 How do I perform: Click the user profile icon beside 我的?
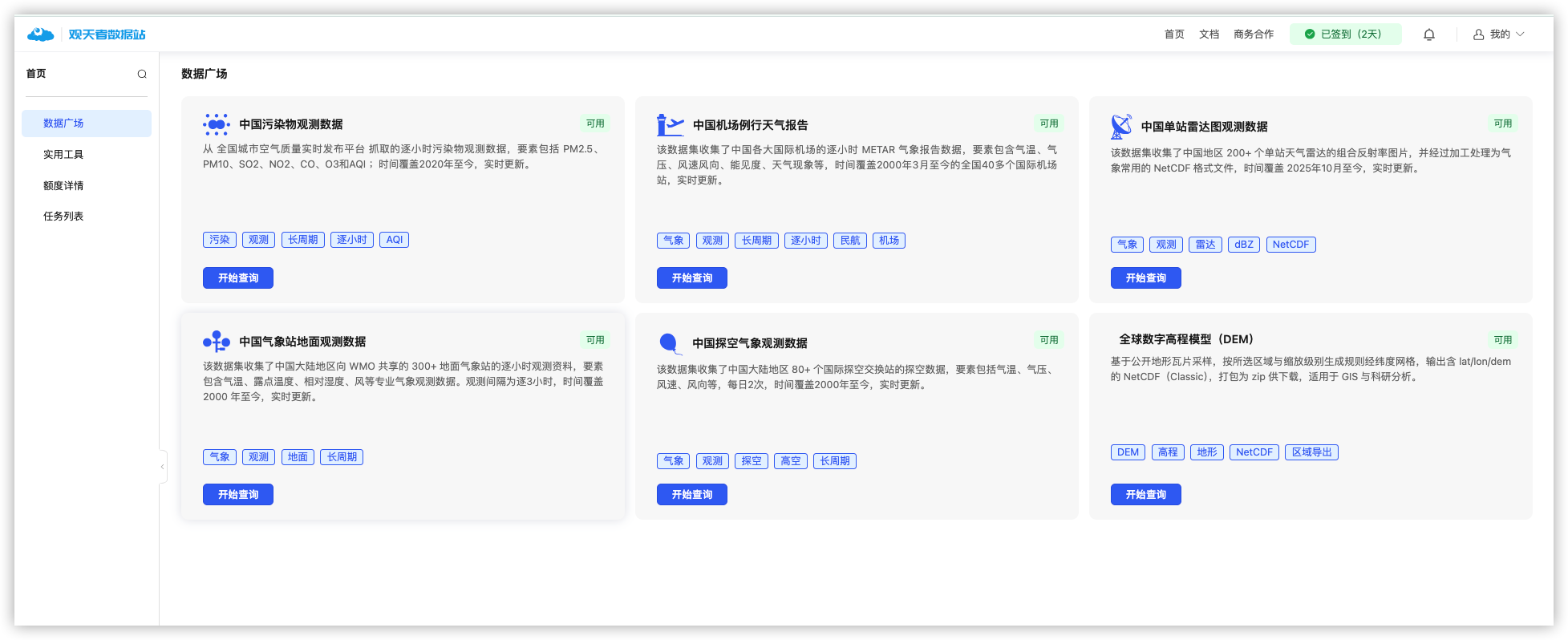click(1478, 34)
